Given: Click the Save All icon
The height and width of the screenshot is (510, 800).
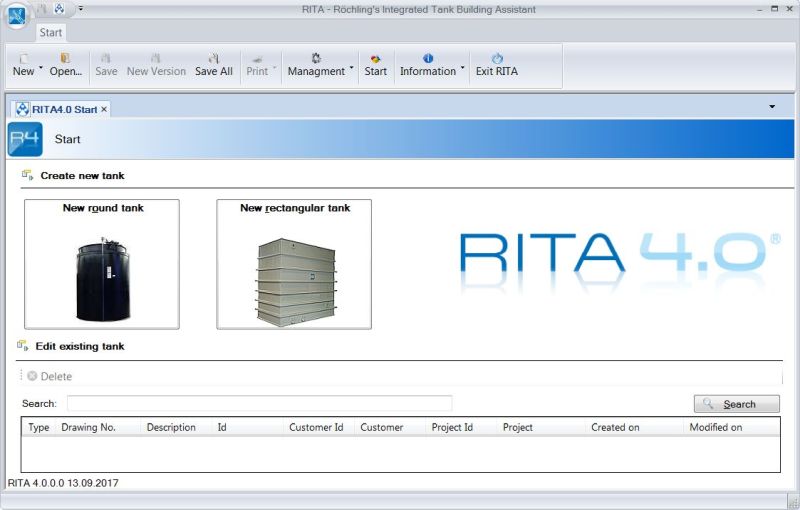Looking at the screenshot, I should [x=213, y=58].
